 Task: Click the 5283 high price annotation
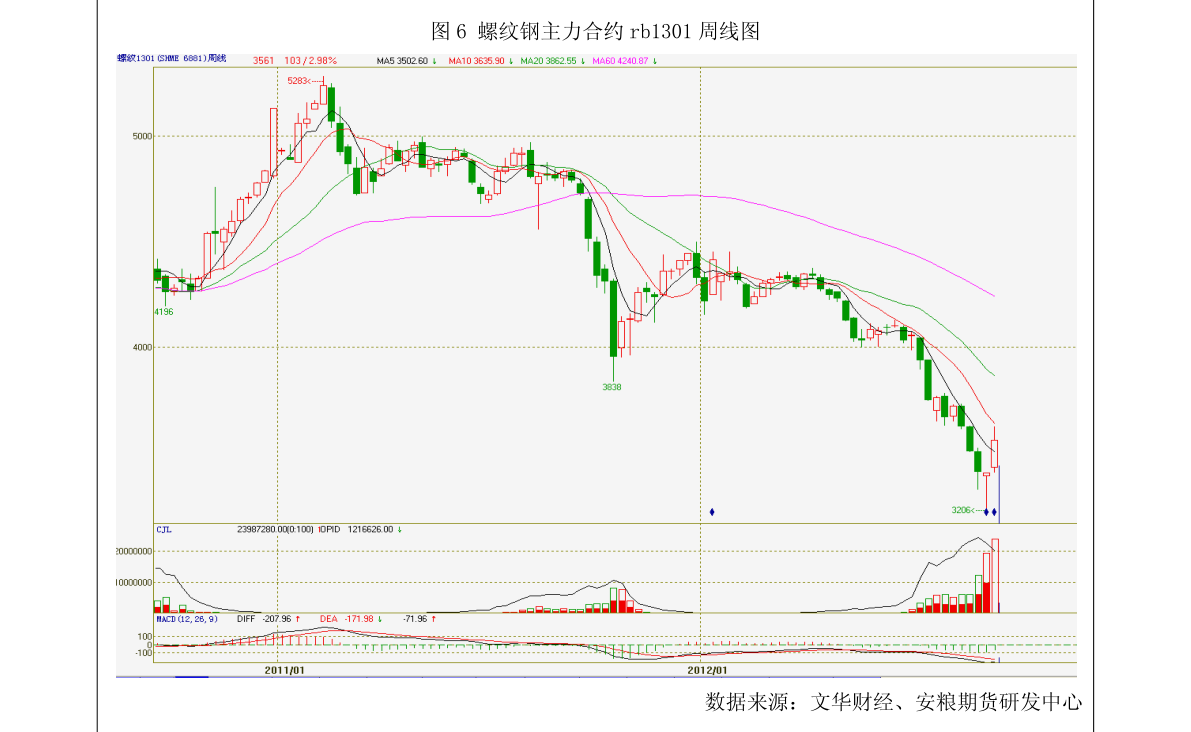click(301, 80)
